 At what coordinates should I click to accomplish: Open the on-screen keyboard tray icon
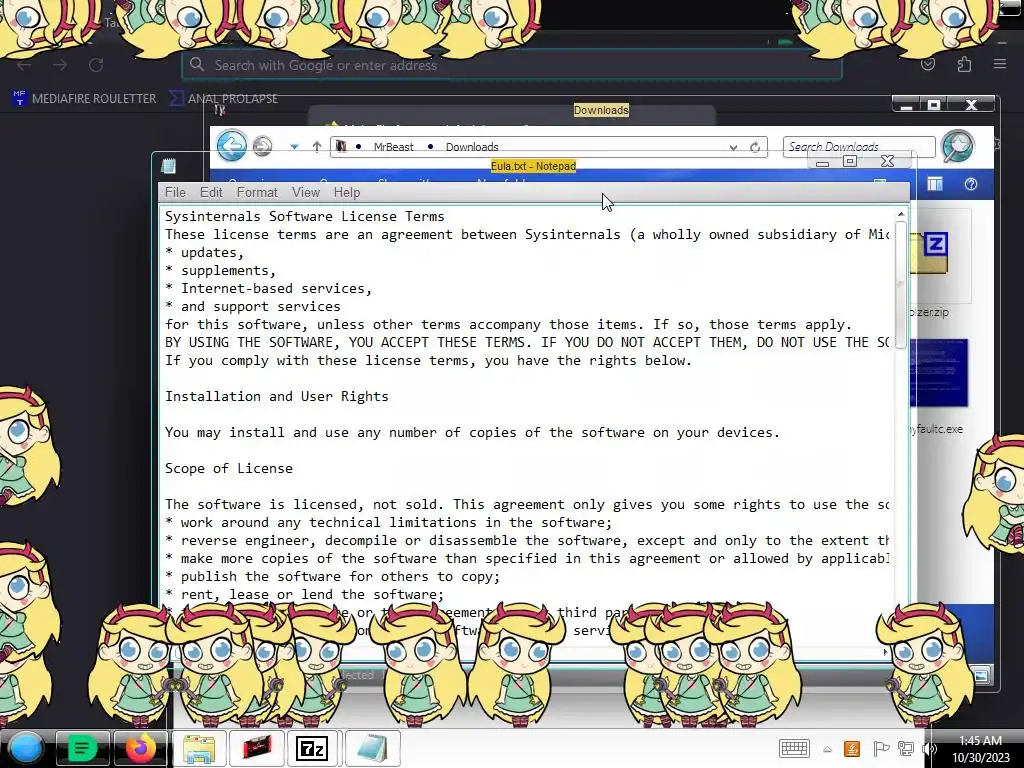pos(794,749)
